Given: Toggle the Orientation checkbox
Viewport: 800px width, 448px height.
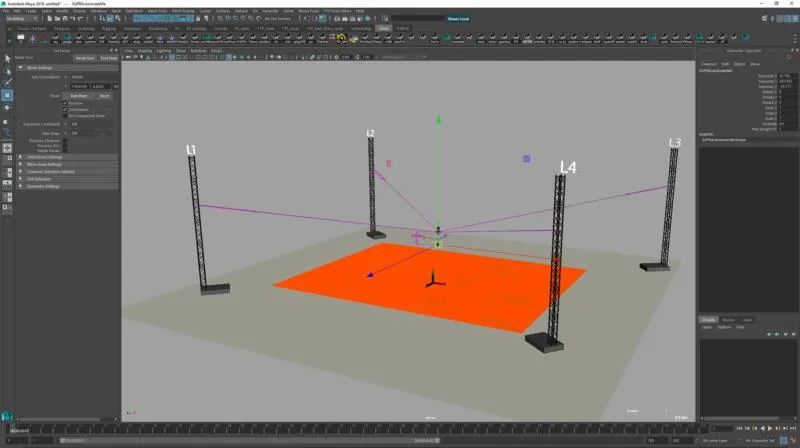Looking at the screenshot, I should (x=65, y=109).
